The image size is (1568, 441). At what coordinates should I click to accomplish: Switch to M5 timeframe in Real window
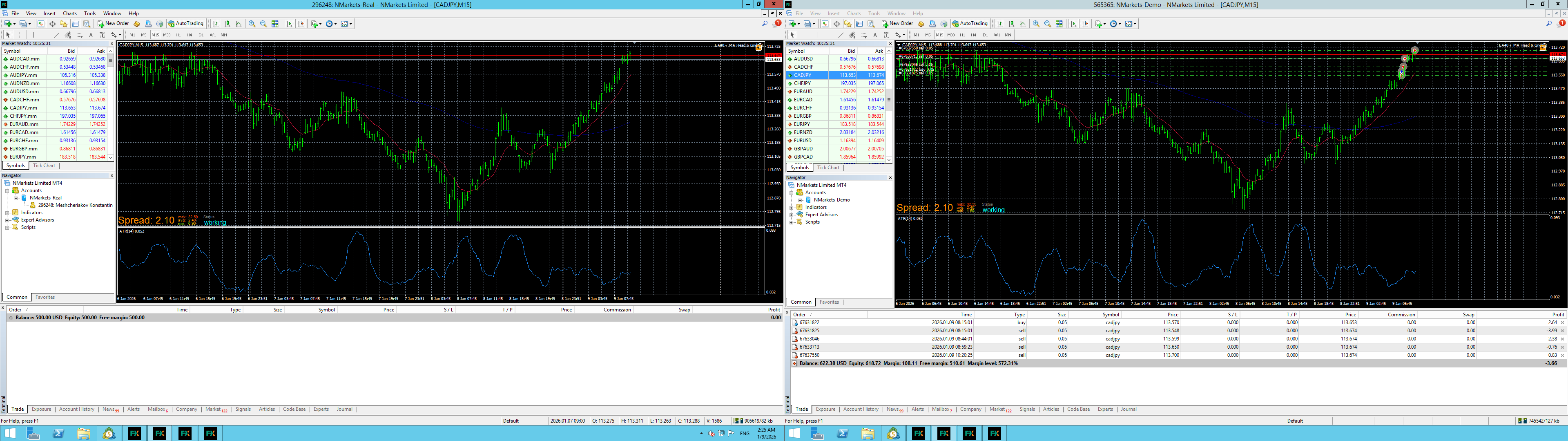pyautogui.click(x=144, y=35)
